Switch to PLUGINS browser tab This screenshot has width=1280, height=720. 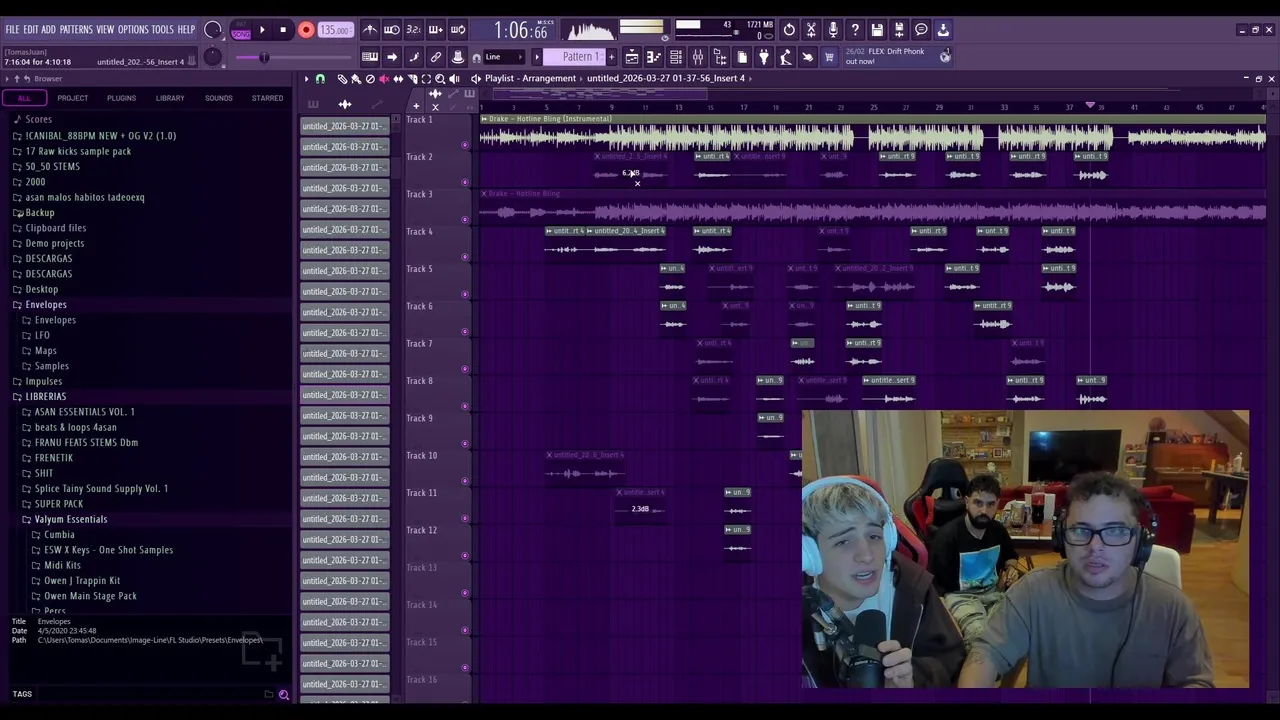tap(121, 98)
